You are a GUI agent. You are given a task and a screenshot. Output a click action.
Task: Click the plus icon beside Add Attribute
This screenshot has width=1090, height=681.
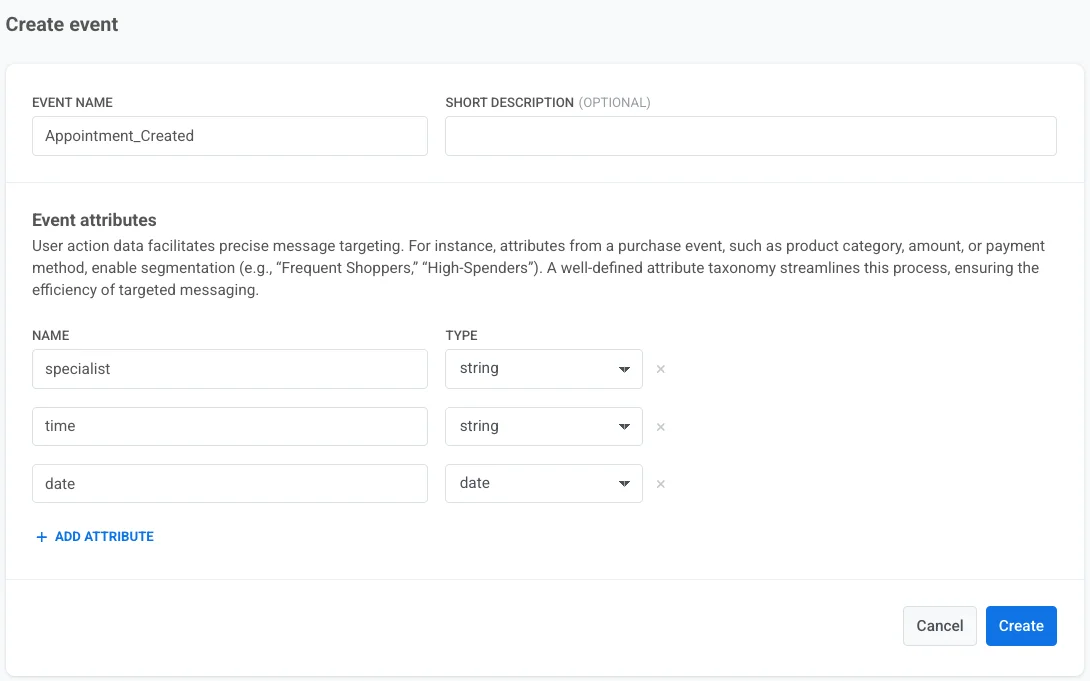click(42, 537)
